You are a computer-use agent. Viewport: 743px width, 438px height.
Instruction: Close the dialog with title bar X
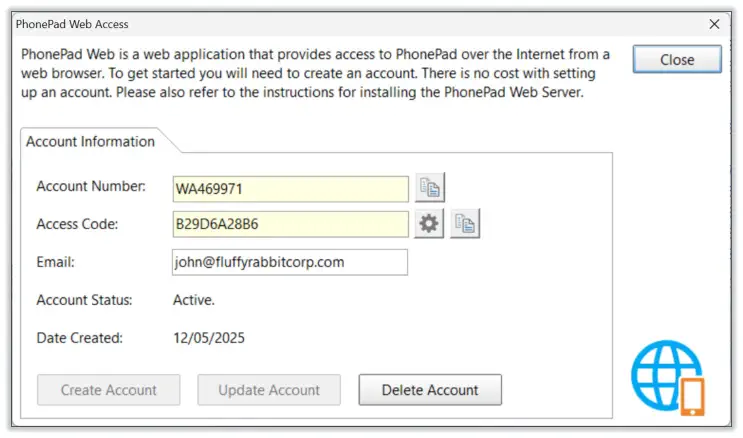click(x=714, y=24)
